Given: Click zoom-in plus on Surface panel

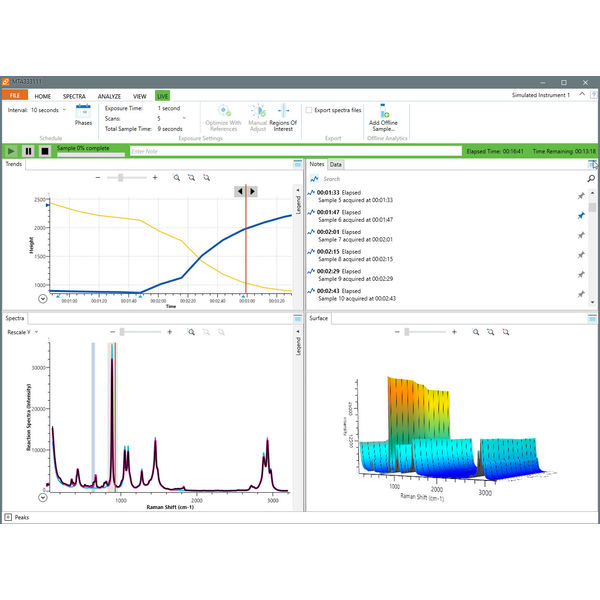Looking at the screenshot, I should tap(454, 331).
